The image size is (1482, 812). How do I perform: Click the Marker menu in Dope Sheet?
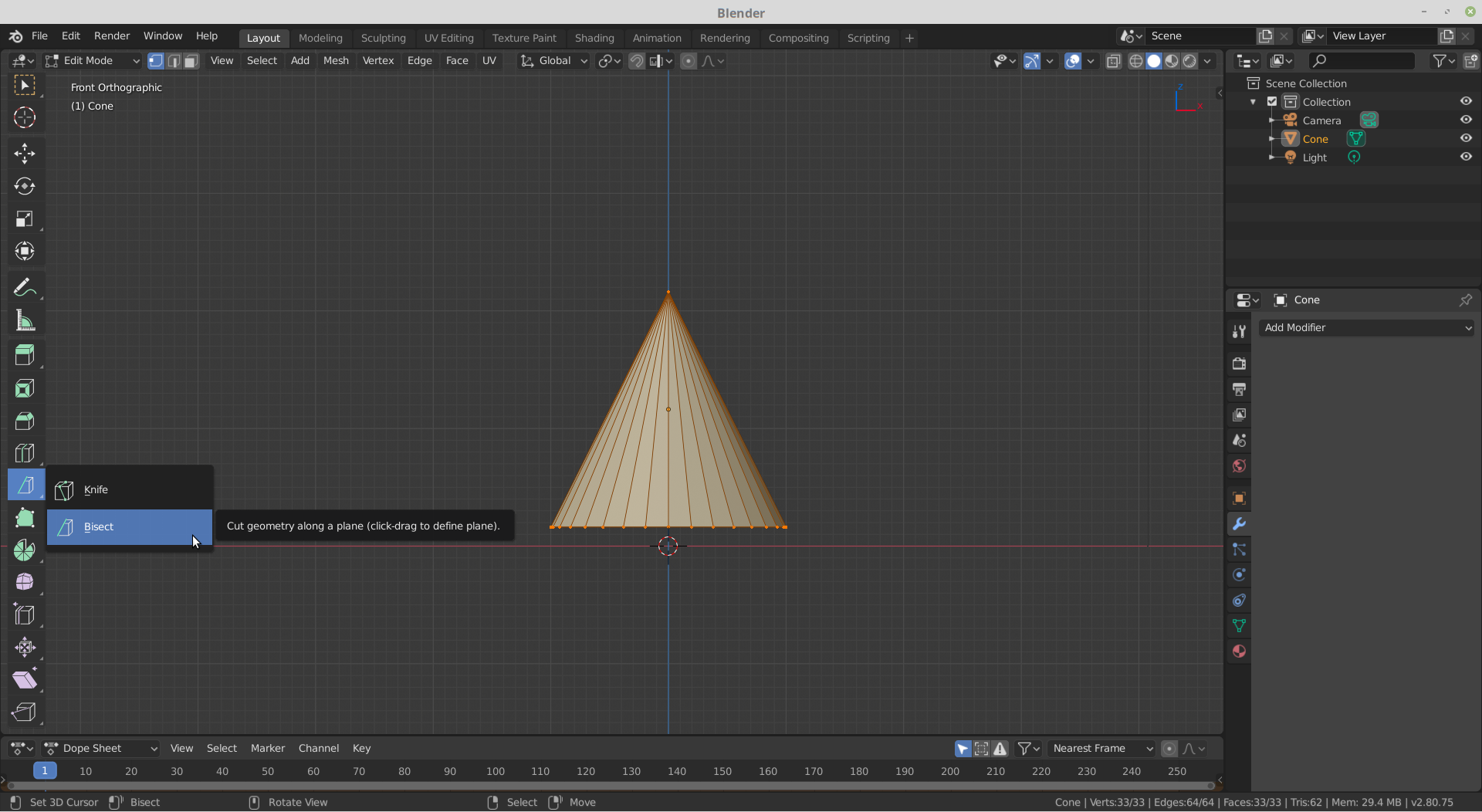pyautogui.click(x=268, y=749)
